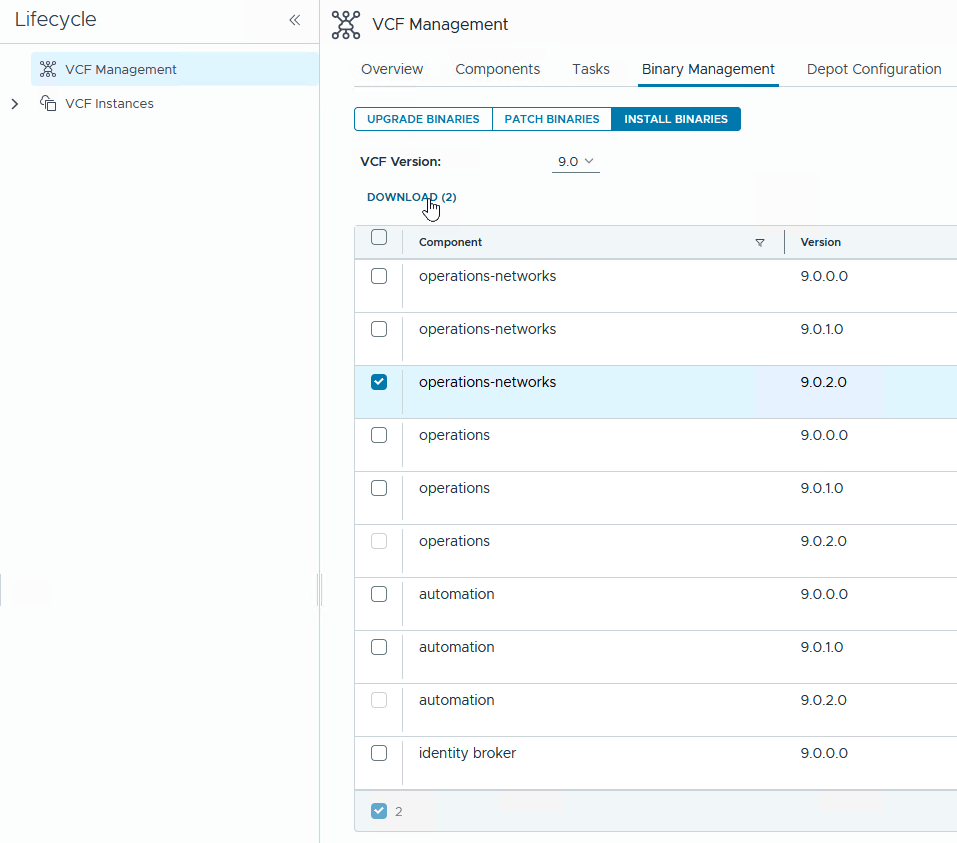Open the VCF Version 9.0 dropdown

click(575, 161)
